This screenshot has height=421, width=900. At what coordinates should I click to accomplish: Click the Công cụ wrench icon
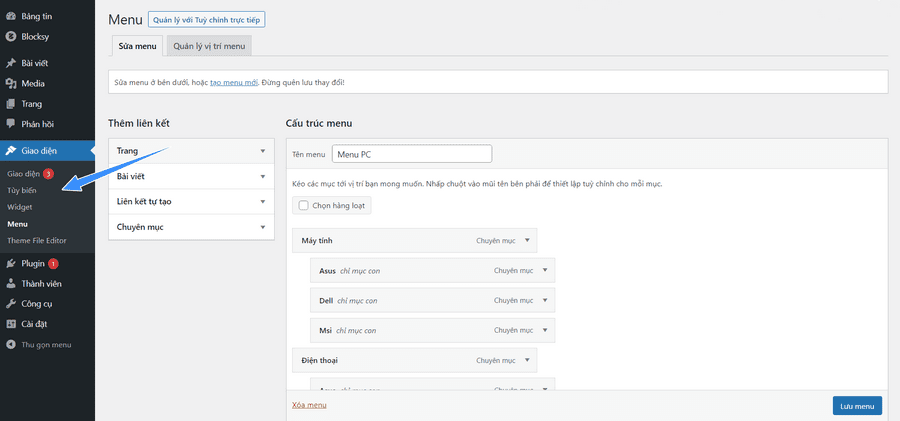tap(11, 304)
